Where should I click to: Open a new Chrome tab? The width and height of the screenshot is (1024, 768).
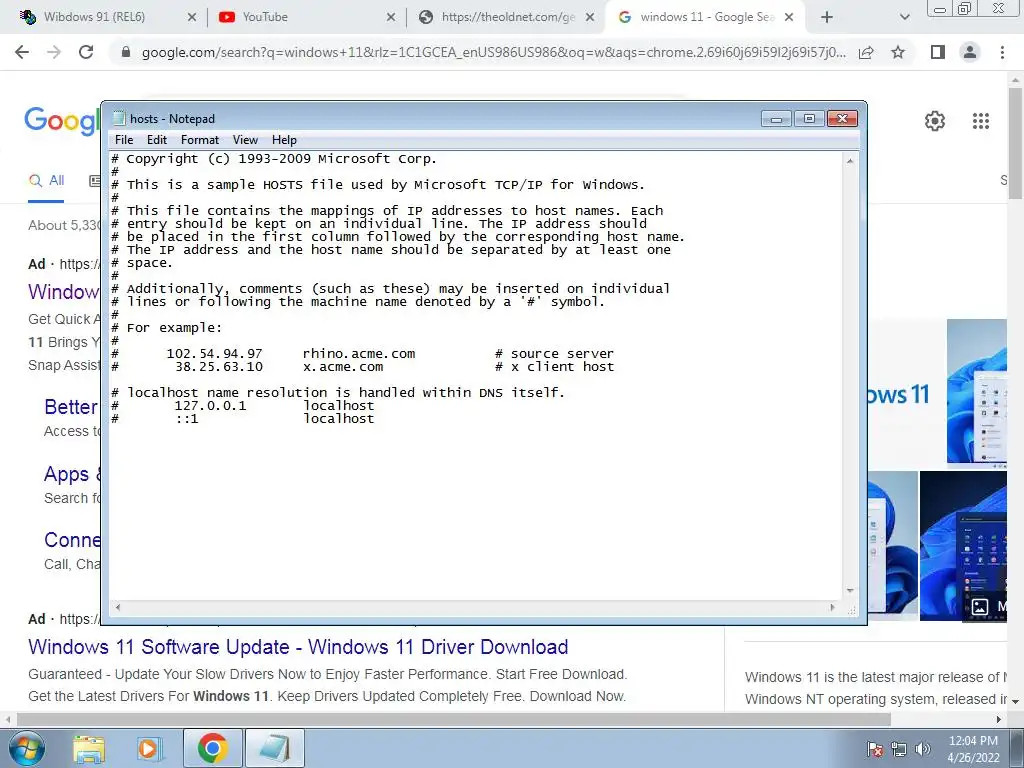827,17
